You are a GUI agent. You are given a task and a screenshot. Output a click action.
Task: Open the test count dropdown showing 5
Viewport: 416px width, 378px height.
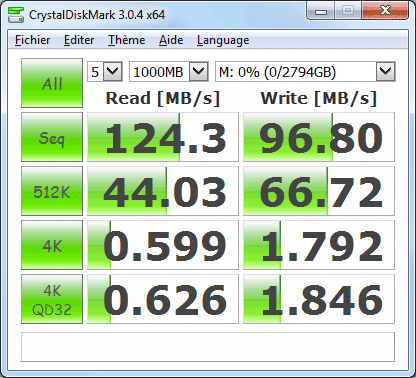click(x=105, y=71)
